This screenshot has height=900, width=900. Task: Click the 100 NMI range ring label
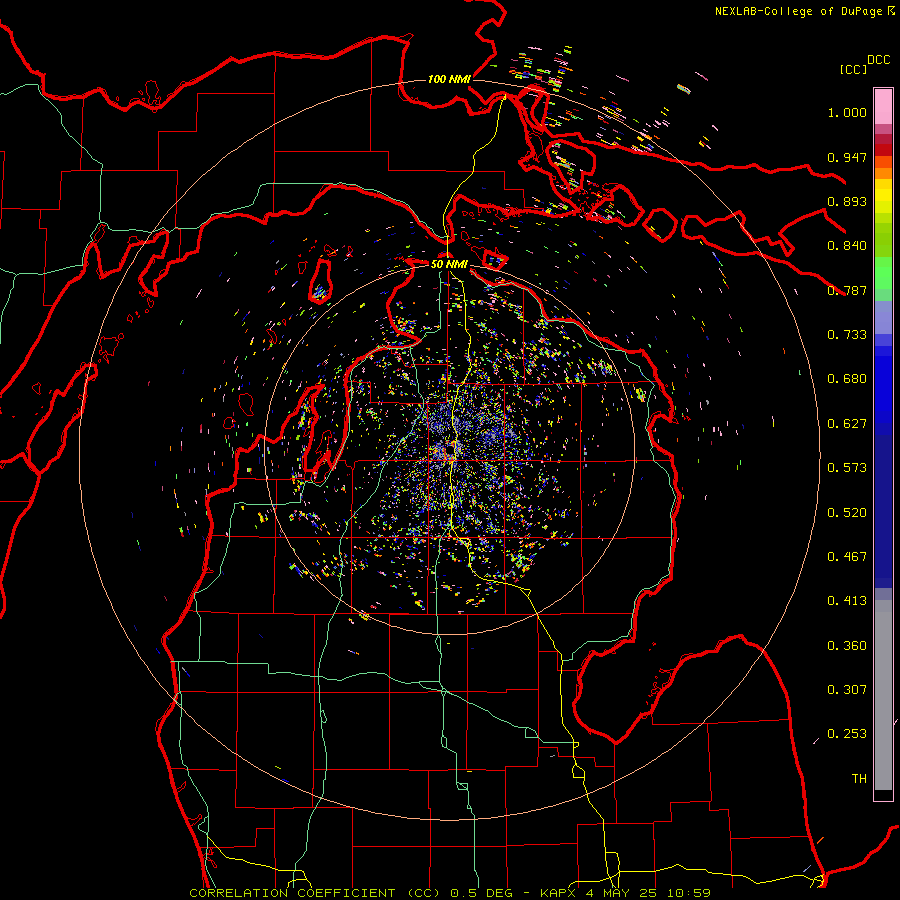[449, 79]
